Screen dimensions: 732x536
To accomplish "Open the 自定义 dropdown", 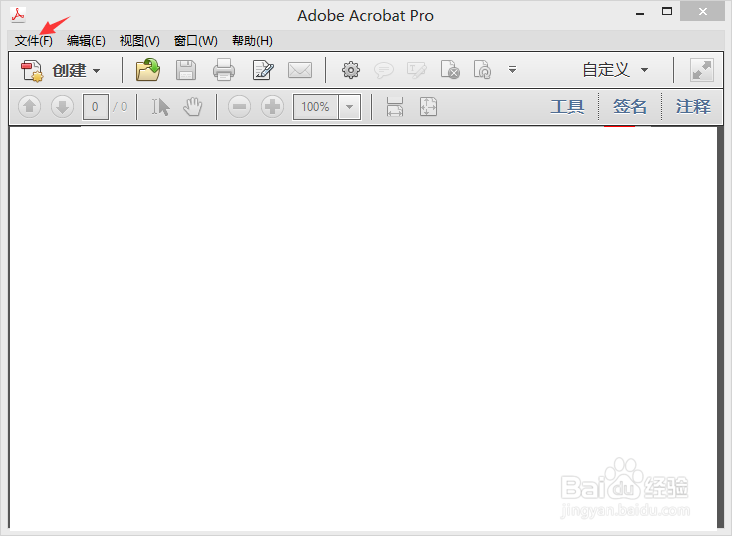I will tap(615, 70).
